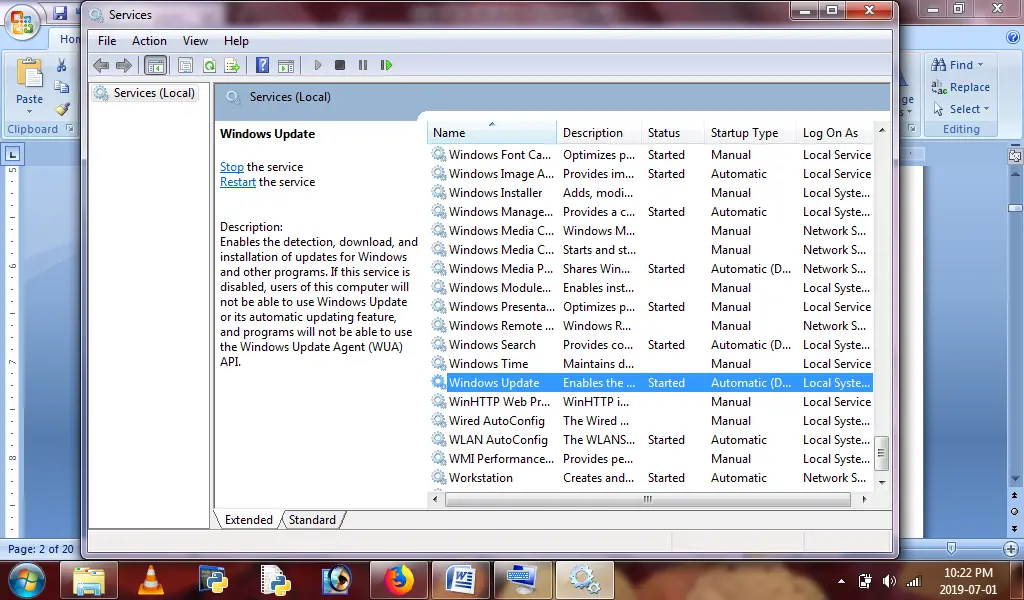Image resolution: width=1024 pixels, height=600 pixels.
Task: Switch to the Extended tab
Action: 249,520
